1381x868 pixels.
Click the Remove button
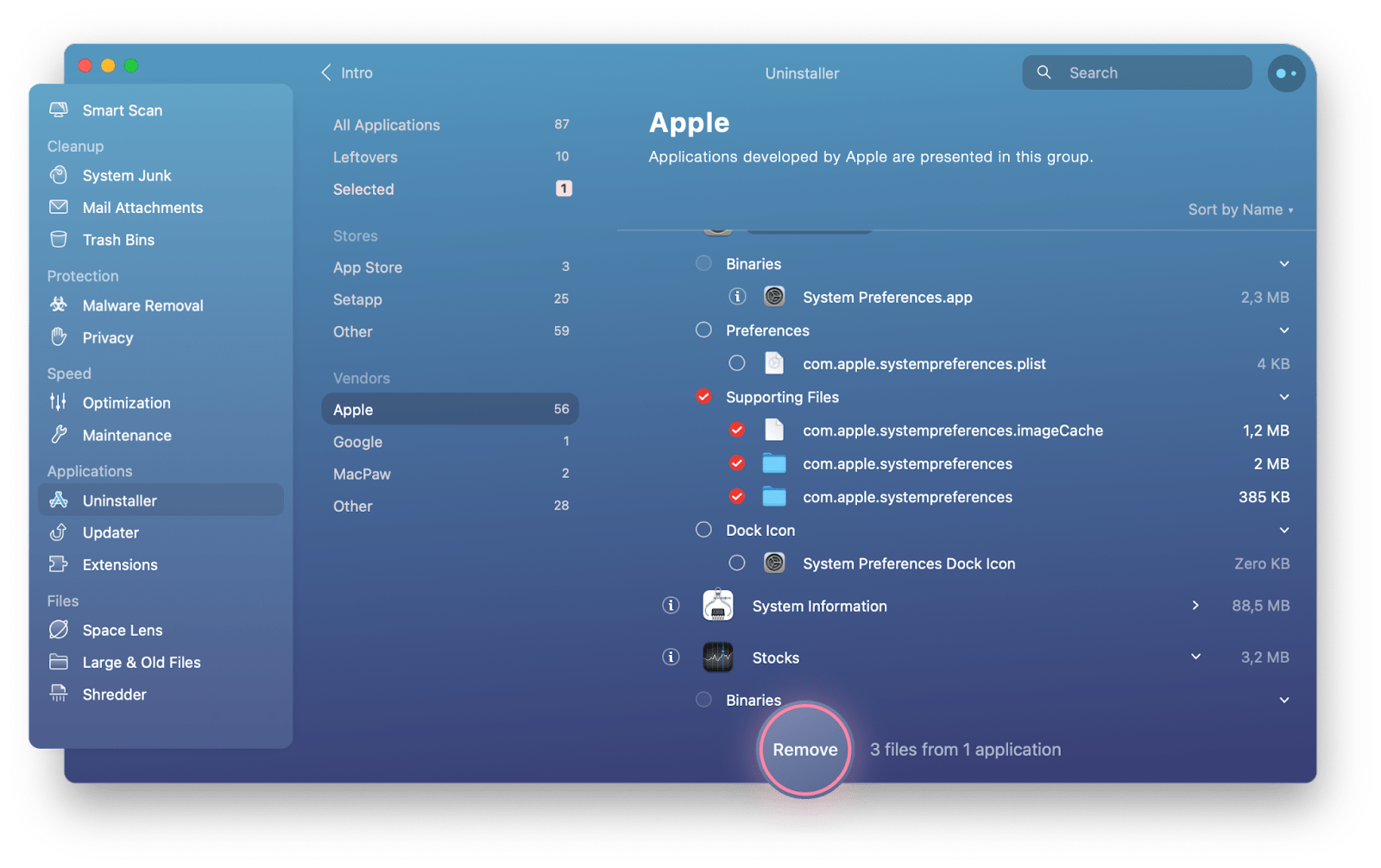point(805,749)
